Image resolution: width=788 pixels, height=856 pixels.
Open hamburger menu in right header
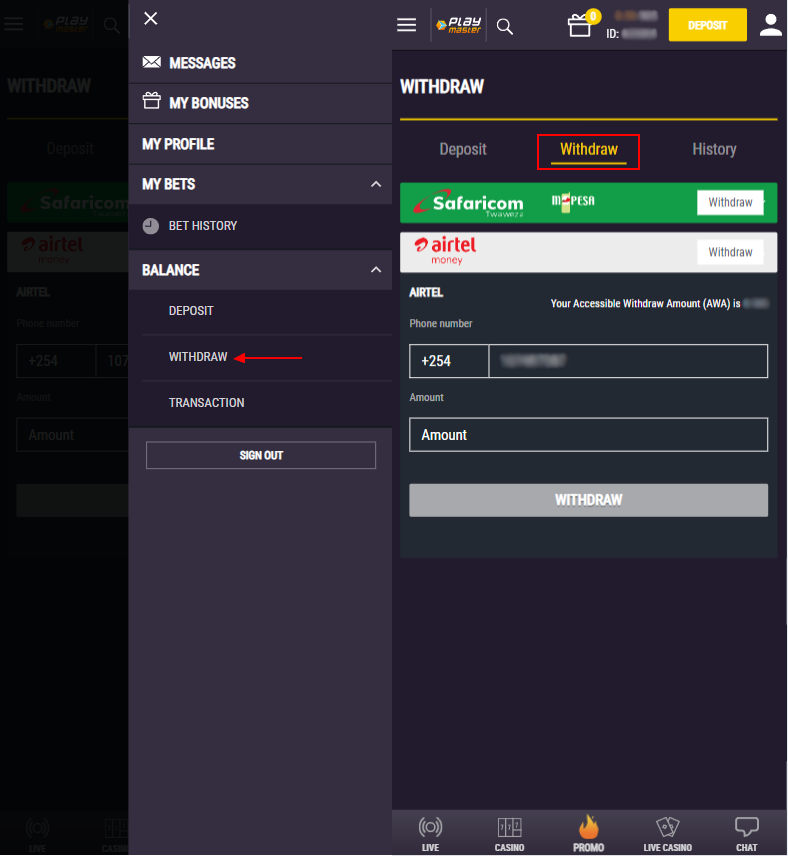click(x=406, y=25)
